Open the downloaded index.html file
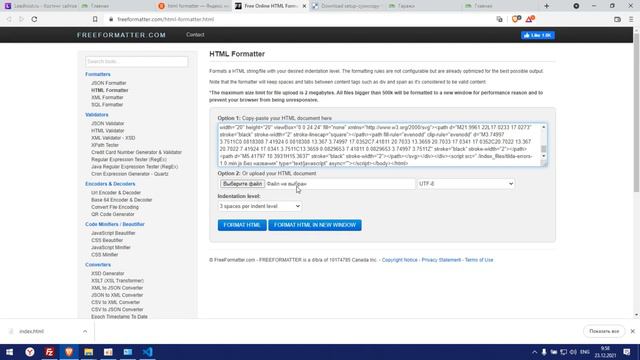This screenshot has width=640, height=360. pos(31,331)
